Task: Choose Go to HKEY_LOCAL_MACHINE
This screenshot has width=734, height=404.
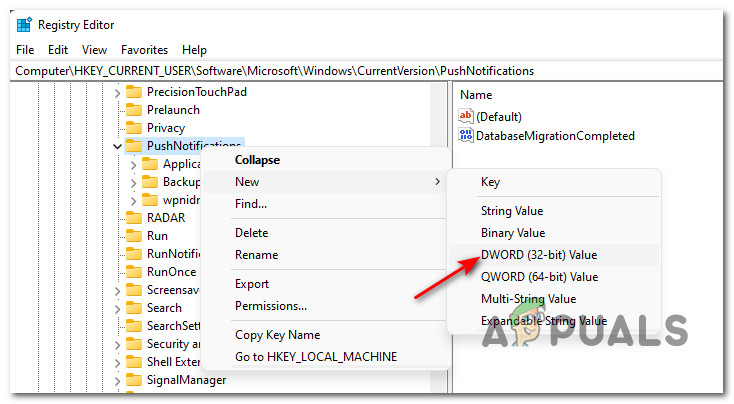Action: tap(324, 357)
